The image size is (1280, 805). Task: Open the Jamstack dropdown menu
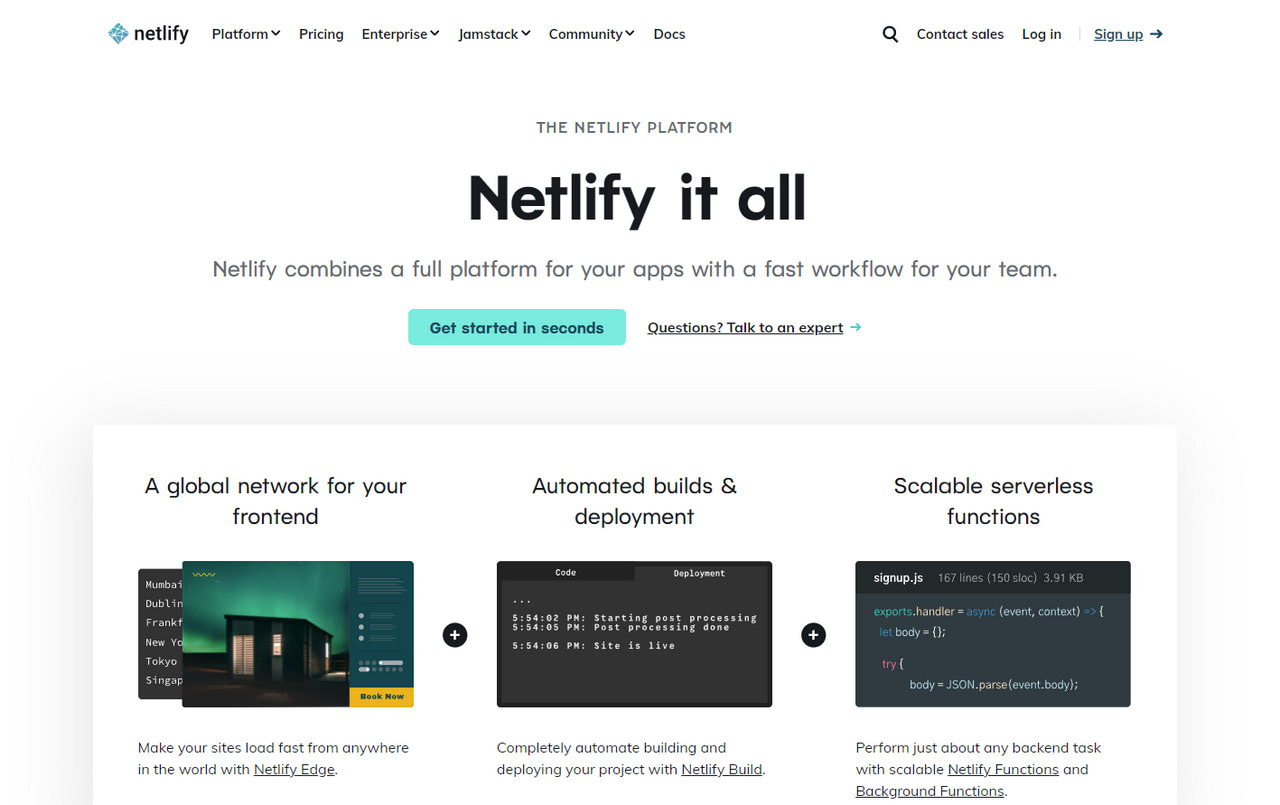[x=494, y=34]
